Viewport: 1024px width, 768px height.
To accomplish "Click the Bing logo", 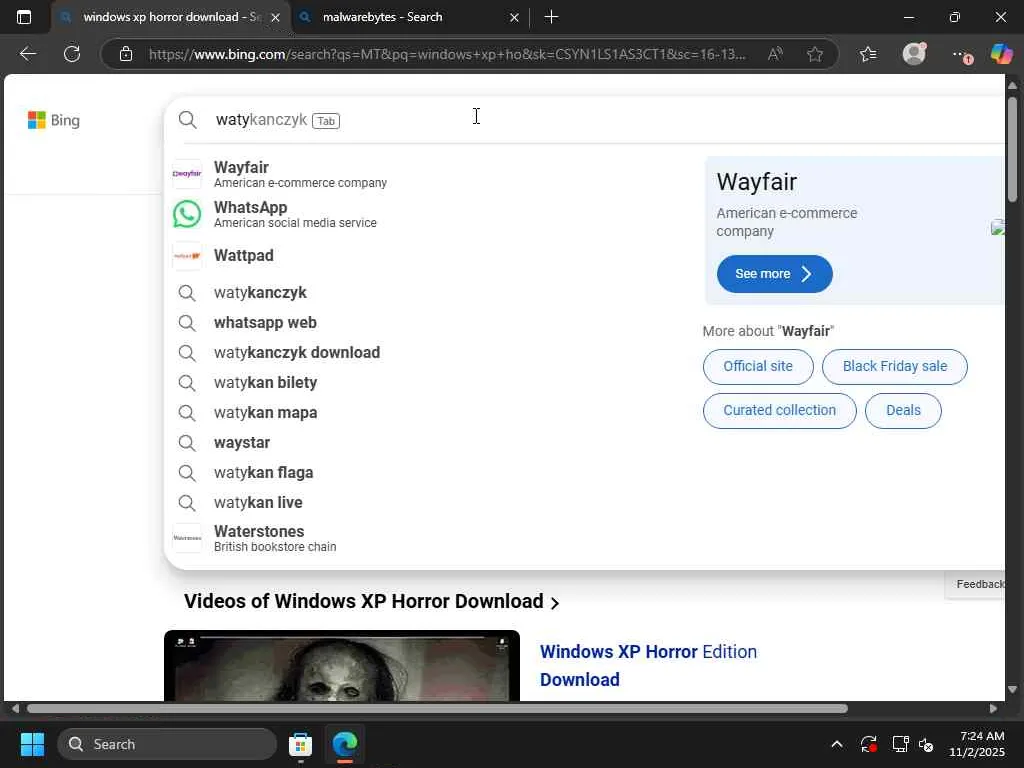I will (54, 120).
